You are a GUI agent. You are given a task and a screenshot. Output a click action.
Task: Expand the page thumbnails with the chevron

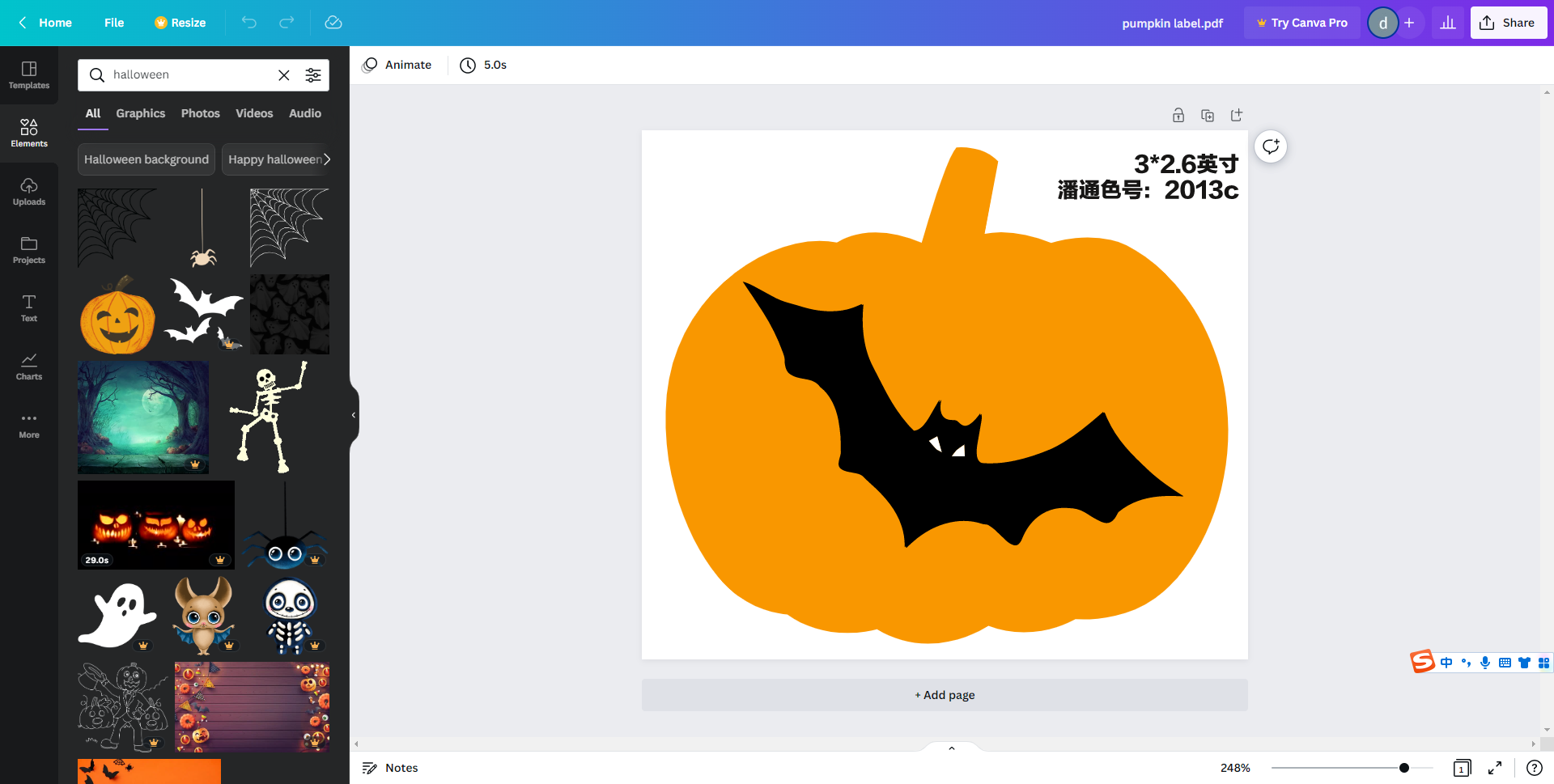tap(952, 748)
